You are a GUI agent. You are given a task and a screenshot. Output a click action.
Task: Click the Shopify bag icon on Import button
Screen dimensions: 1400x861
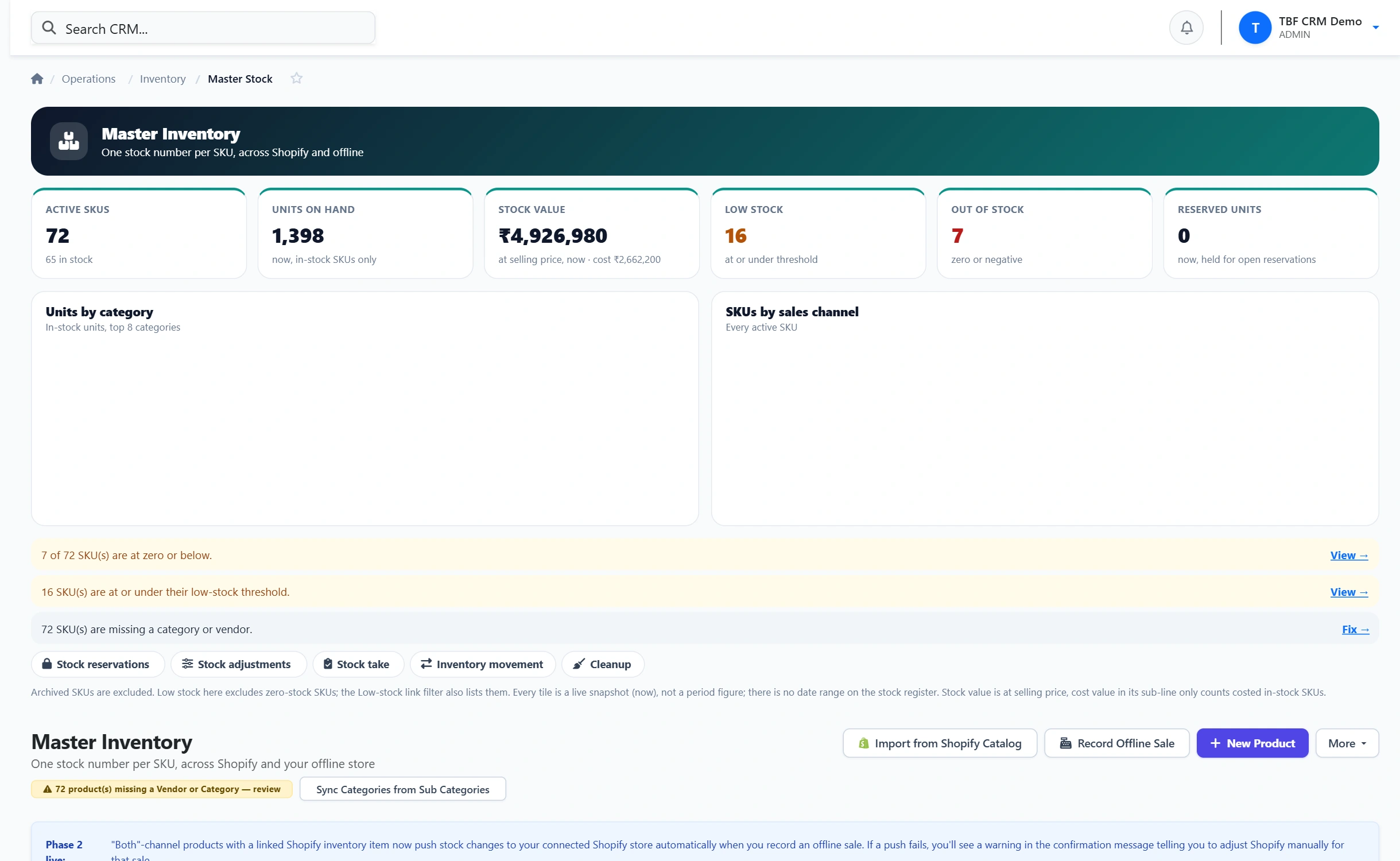[863, 743]
